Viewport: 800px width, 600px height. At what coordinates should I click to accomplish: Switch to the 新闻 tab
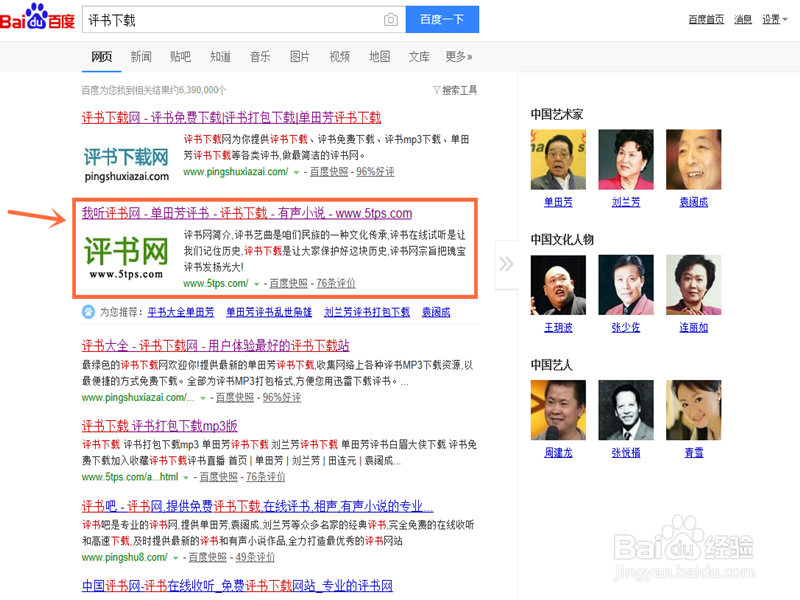[x=141, y=56]
